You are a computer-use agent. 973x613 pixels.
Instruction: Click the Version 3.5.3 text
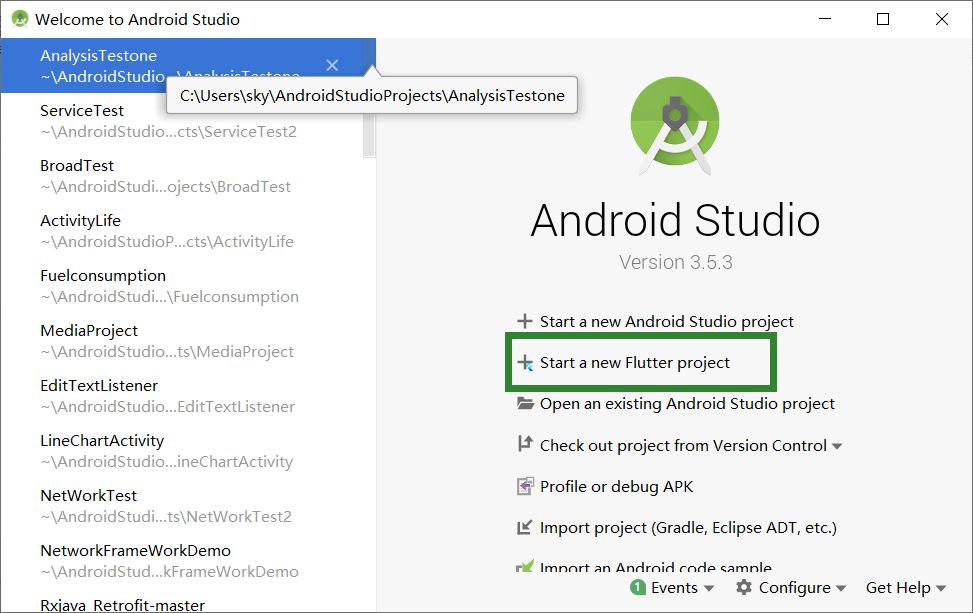pos(675,262)
